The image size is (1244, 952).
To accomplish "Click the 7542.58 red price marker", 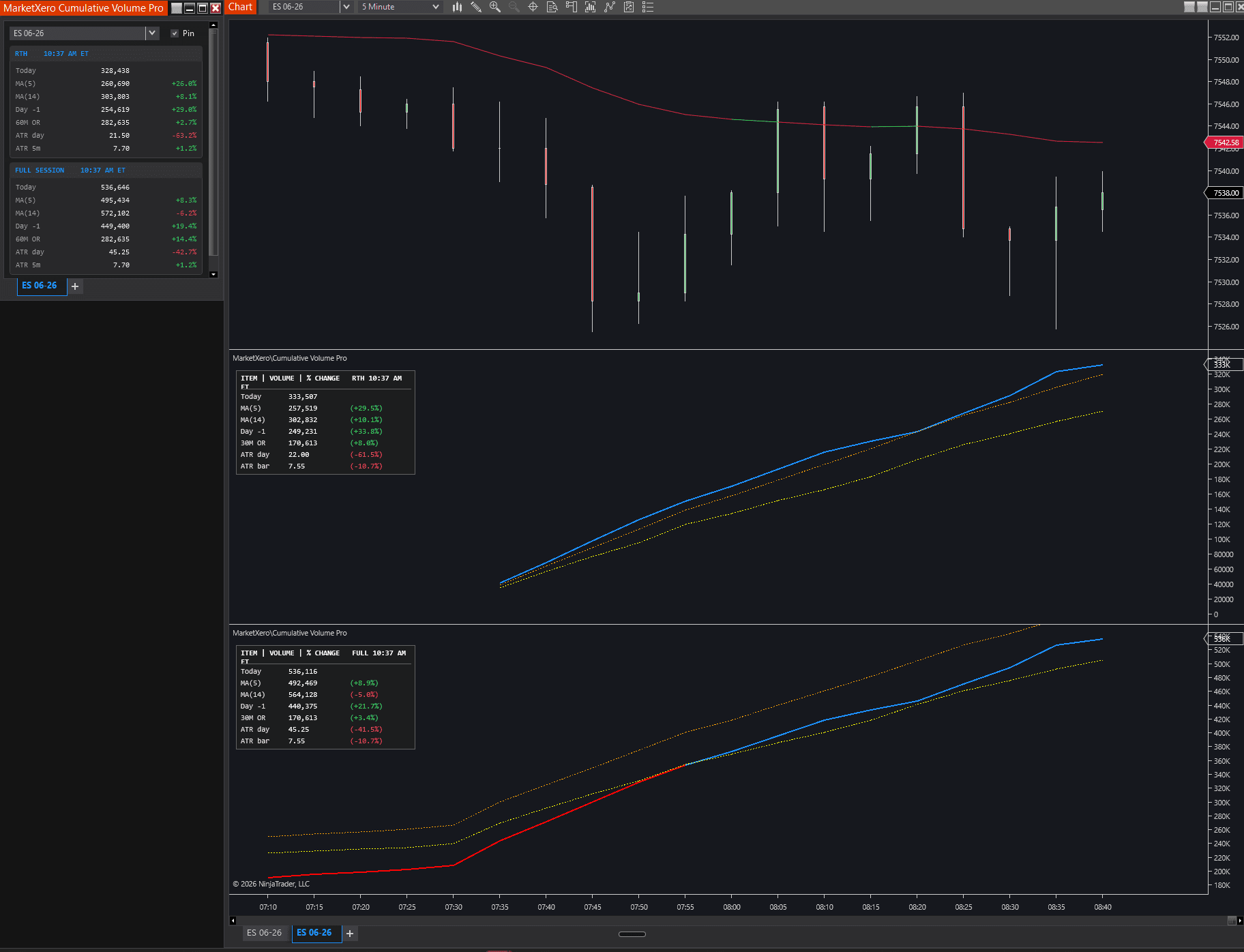I will pos(1225,143).
